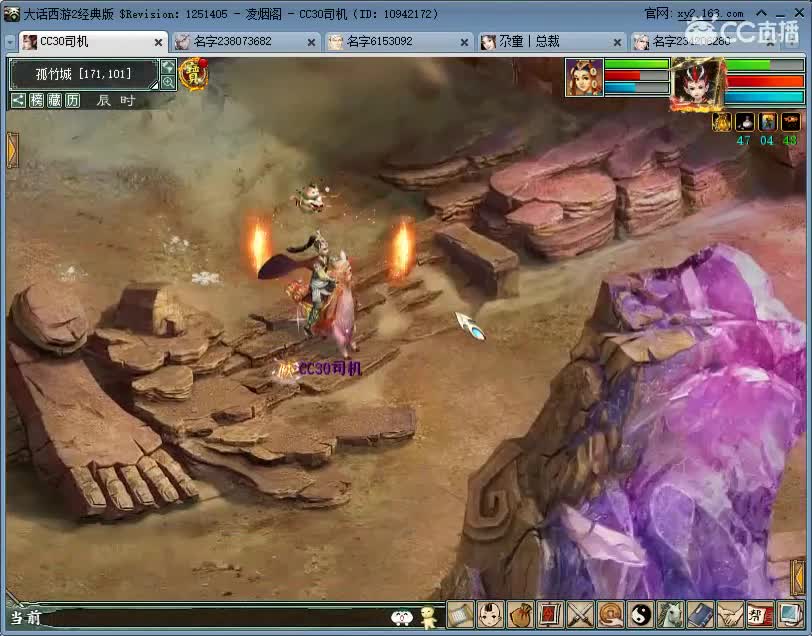Click the pet's blue mana bar
812x636 pixels.
pos(637,88)
